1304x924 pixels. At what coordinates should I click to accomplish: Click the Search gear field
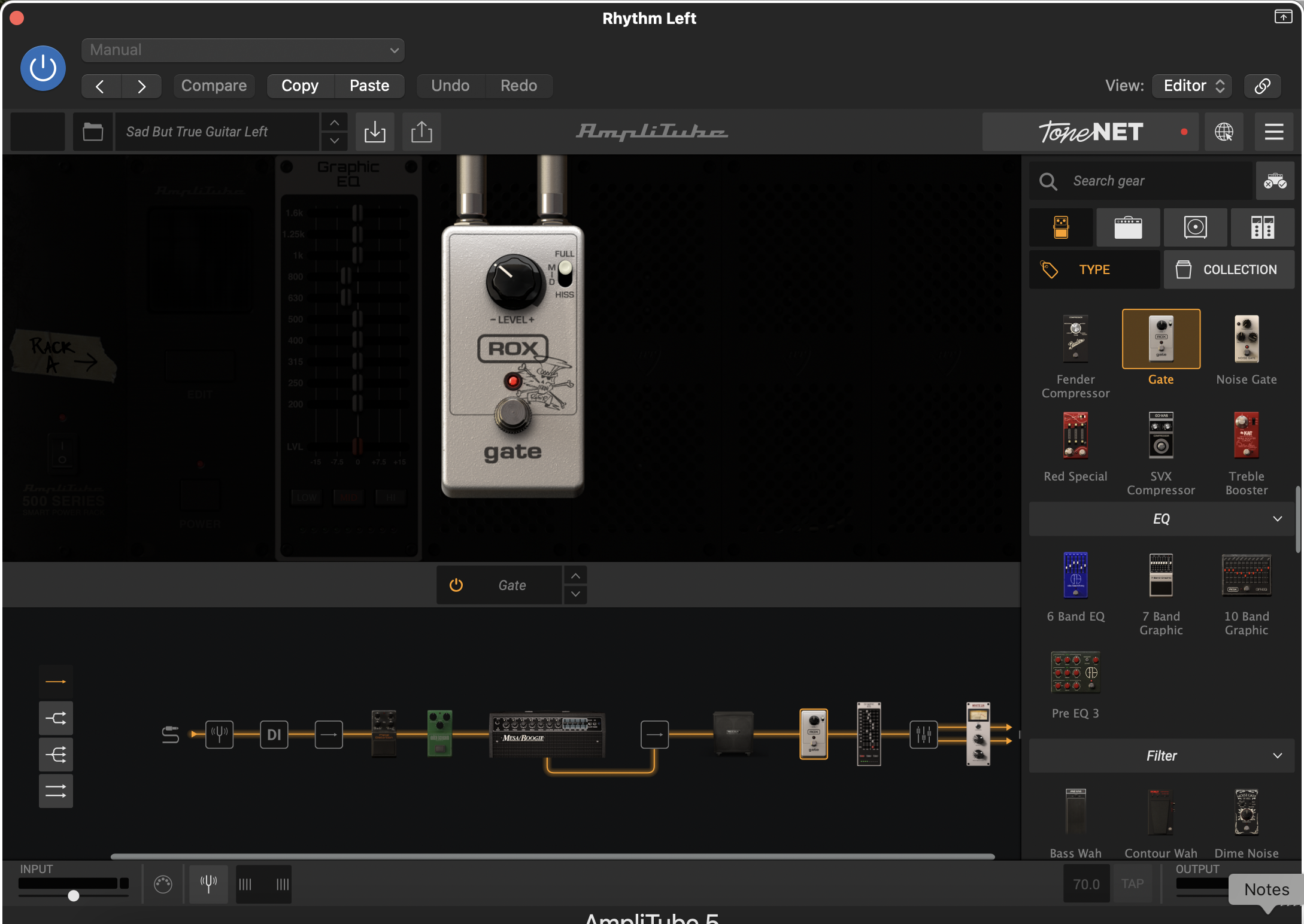coord(1141,181)
